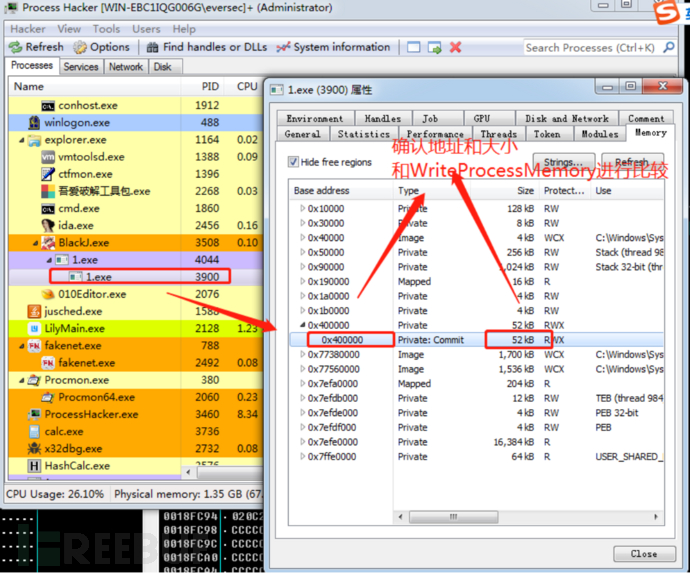
Task: Click the Search Processes input field
Action: click(x=588, y=47)
